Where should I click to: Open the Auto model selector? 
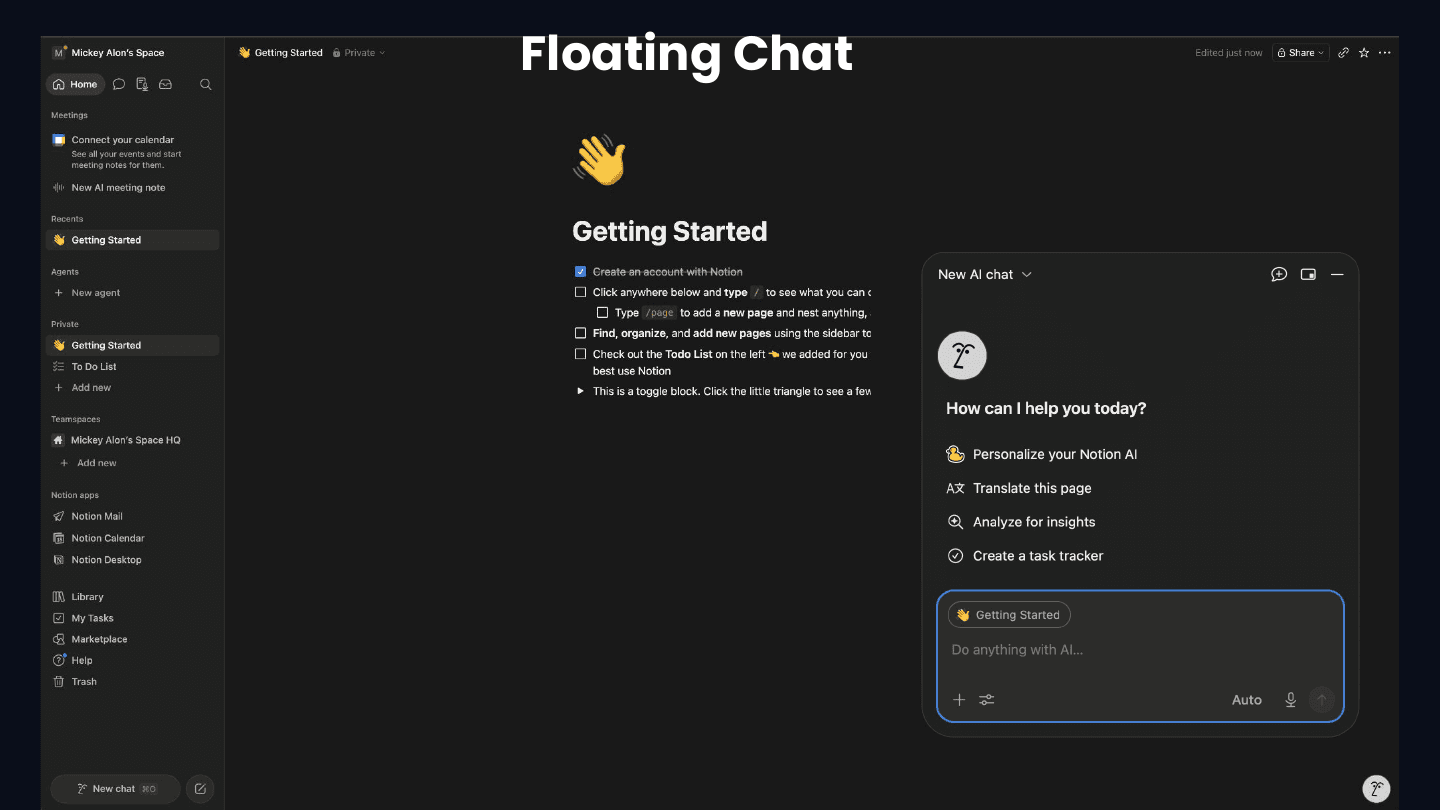(1247, 700)
